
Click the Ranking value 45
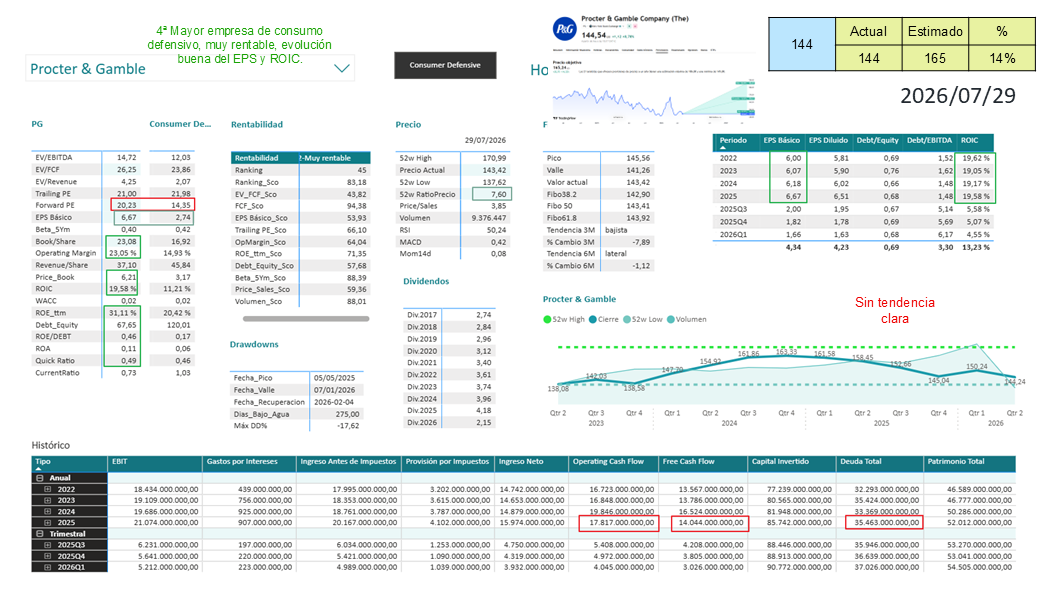coord(362,171)
